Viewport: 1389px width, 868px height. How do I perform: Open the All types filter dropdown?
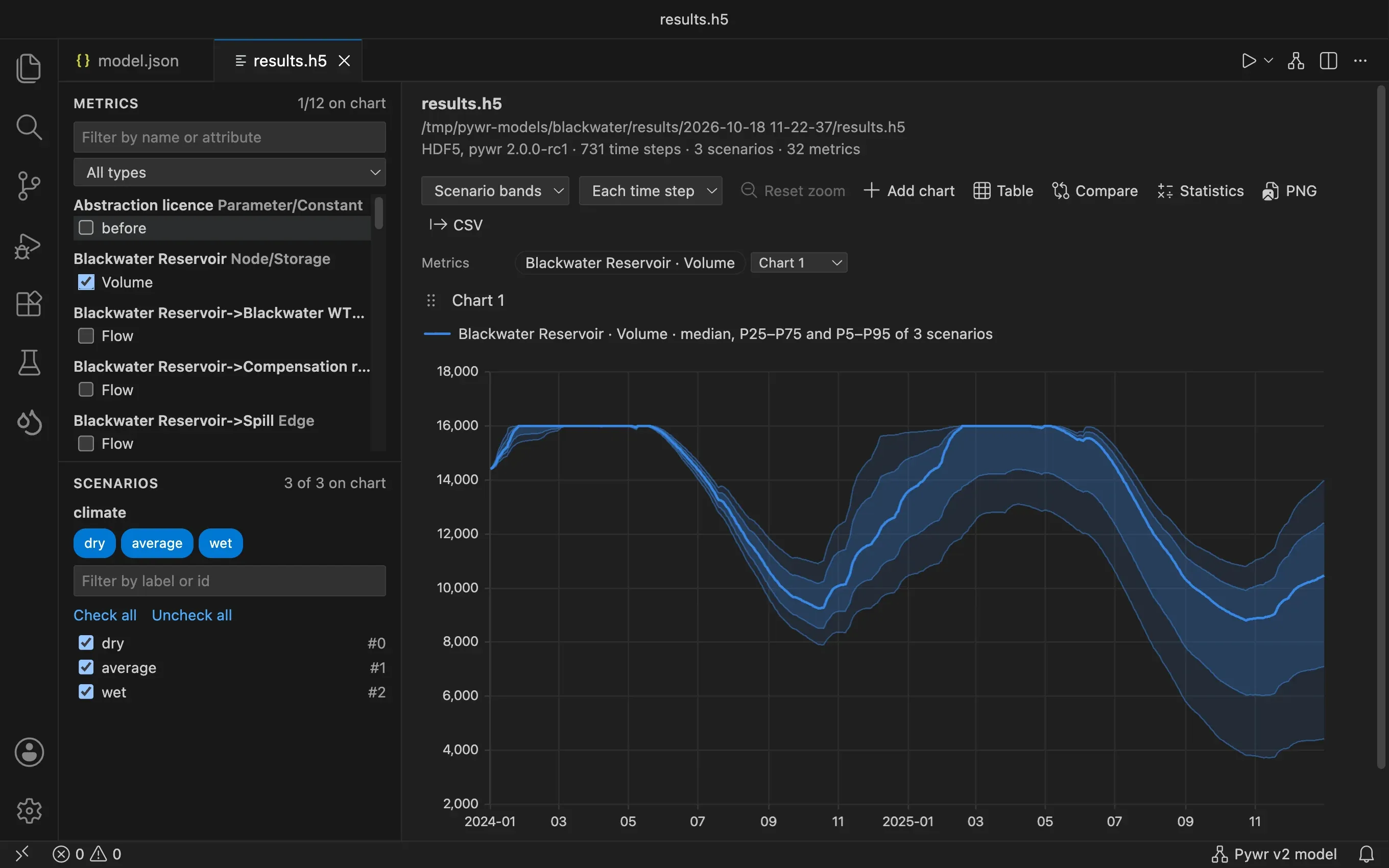click(230, 172)
